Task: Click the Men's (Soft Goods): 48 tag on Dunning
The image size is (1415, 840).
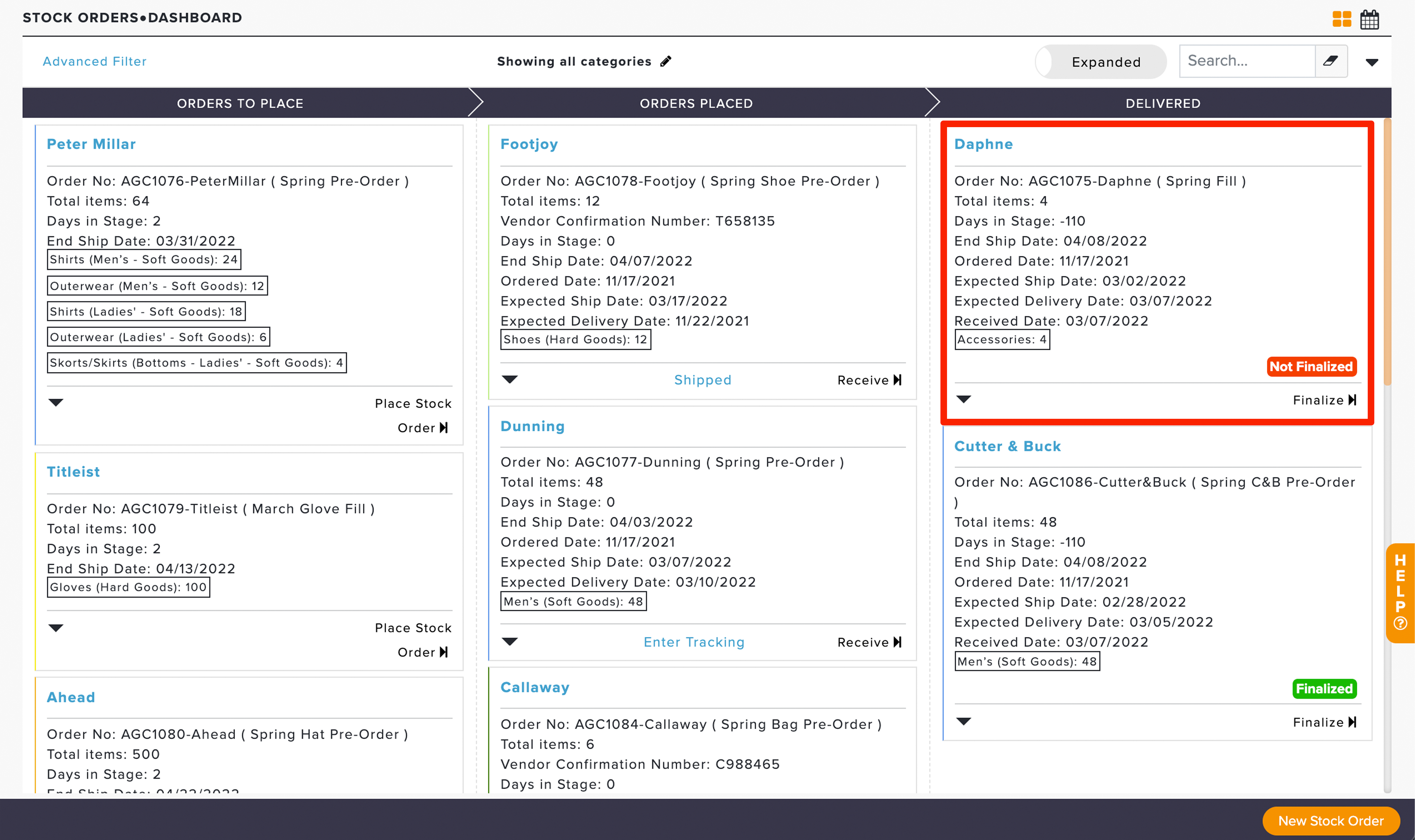Action: (573, 601)
